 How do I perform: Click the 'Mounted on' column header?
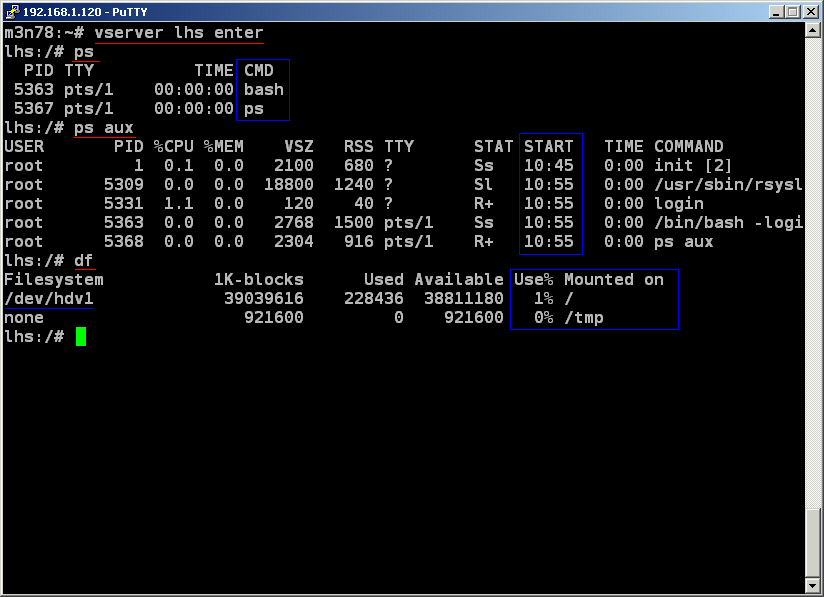click(613, 280)
